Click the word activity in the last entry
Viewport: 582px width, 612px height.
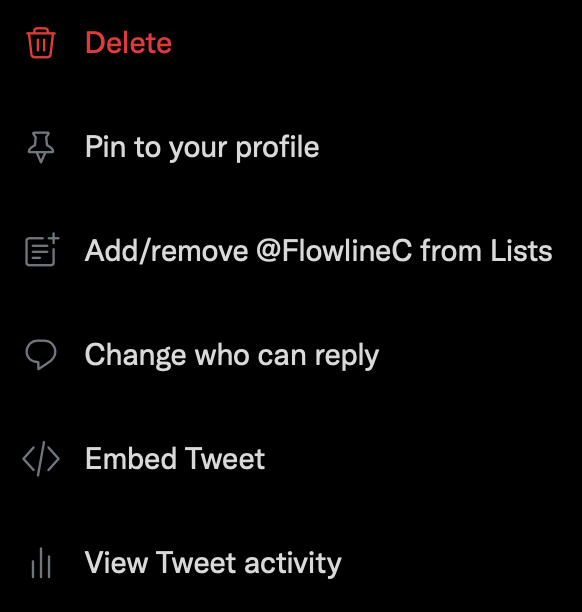[x=293, y=563]
